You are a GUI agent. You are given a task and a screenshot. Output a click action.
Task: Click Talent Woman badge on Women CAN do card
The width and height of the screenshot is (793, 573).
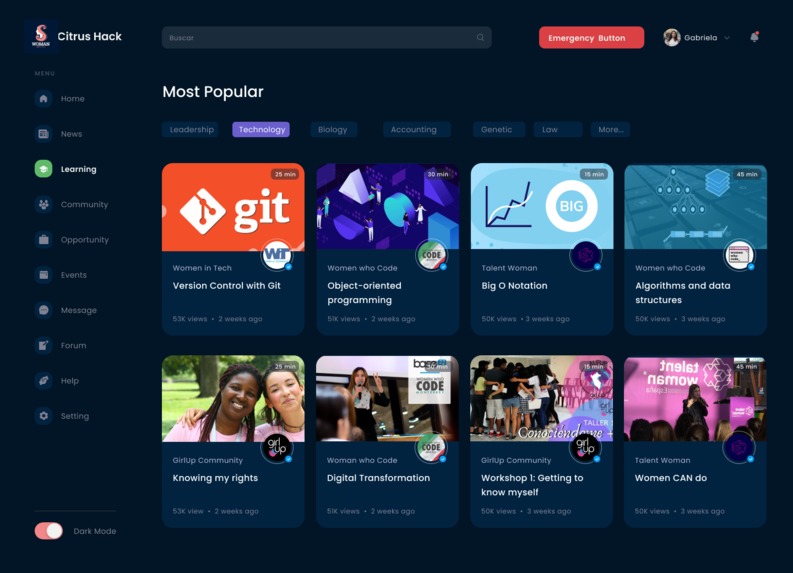(x=739, y=448)
